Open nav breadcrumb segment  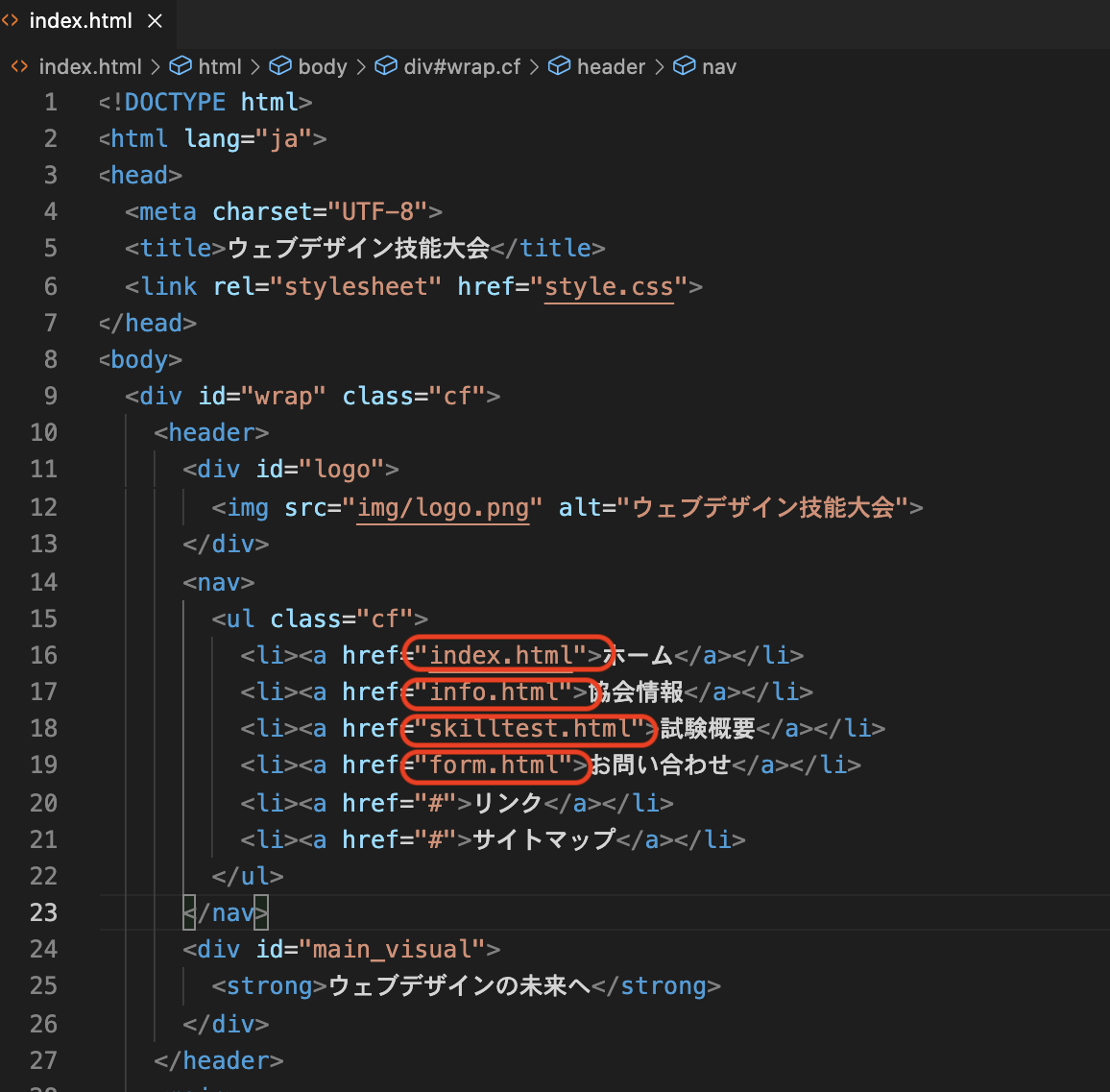pos(718,66)
